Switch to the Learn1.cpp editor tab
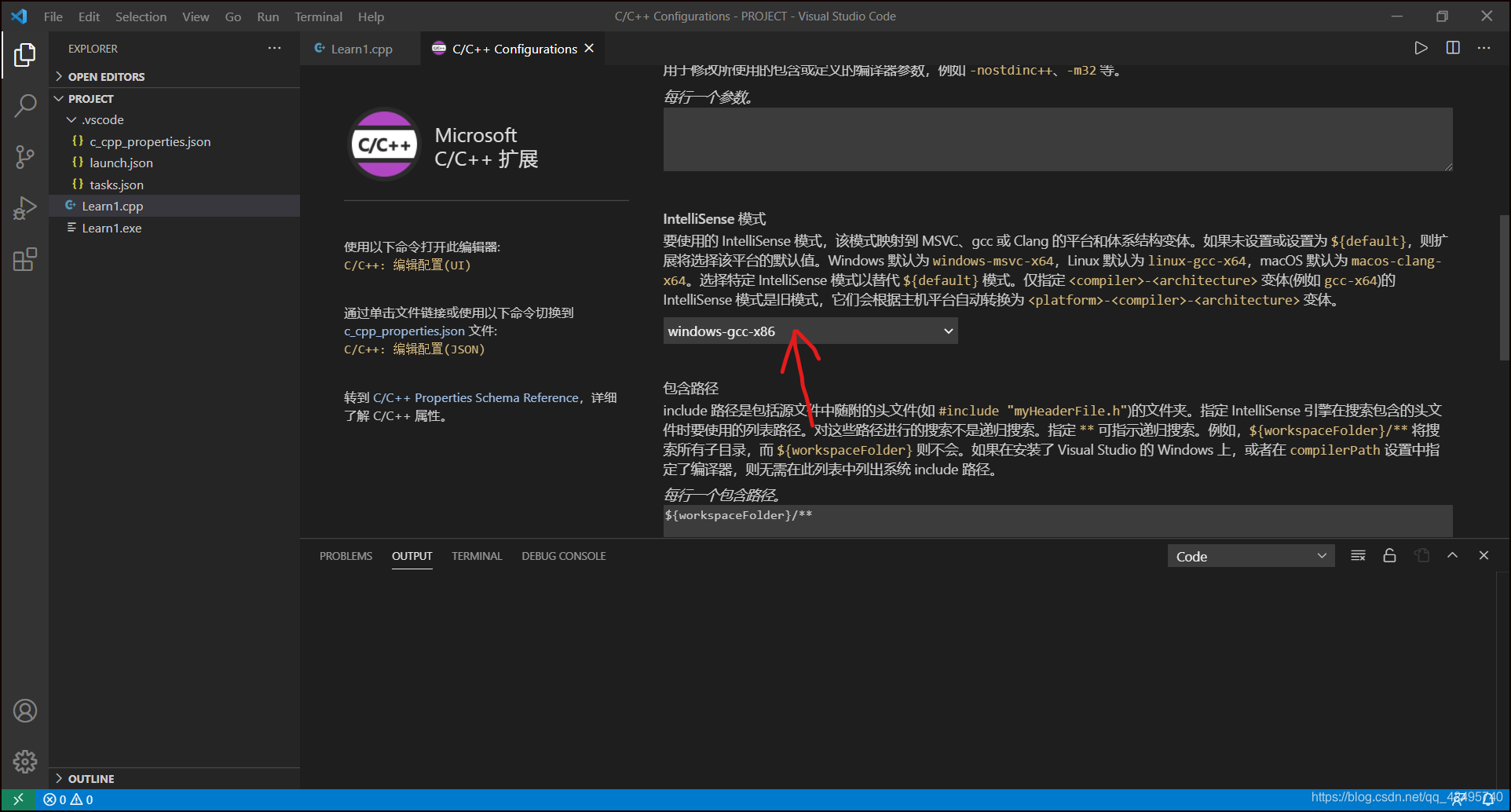 (361, 49)
